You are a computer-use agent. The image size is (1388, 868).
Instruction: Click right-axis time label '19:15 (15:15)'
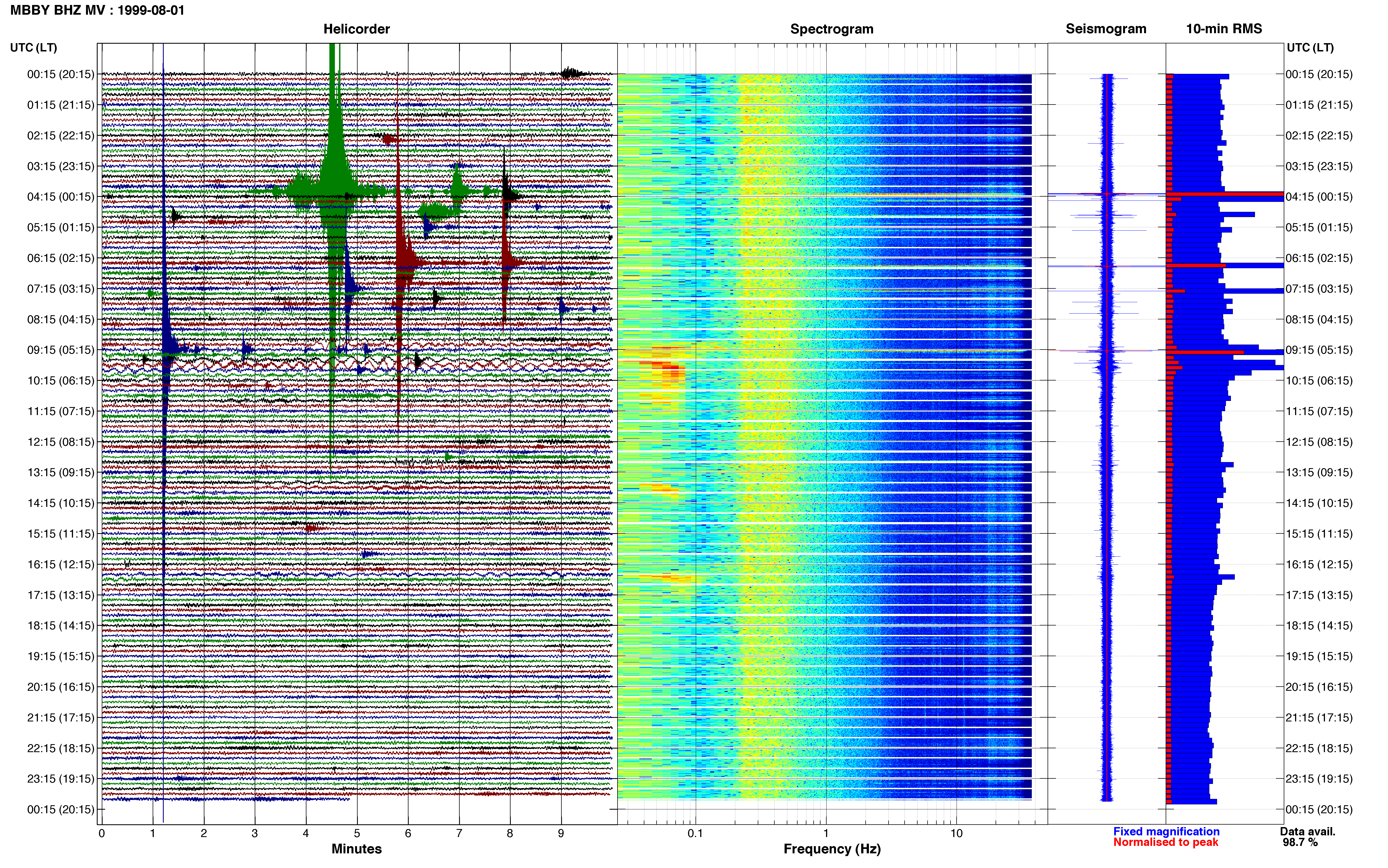coord(1319,656)
